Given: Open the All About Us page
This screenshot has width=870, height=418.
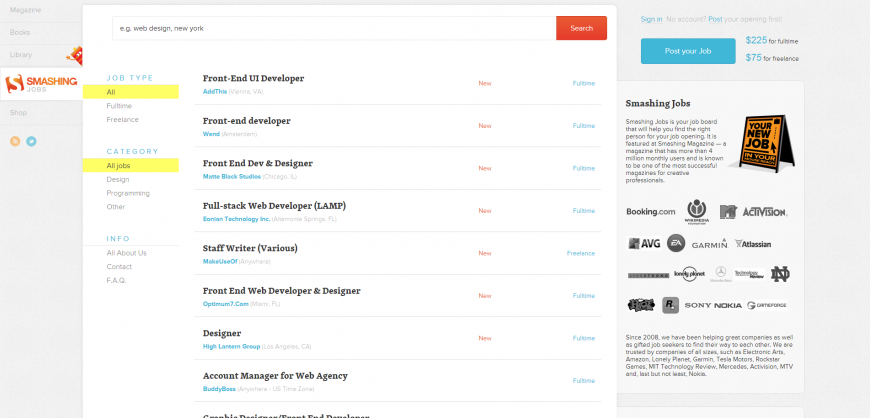Looking at the screenshot, I should [x=127, y=253].
